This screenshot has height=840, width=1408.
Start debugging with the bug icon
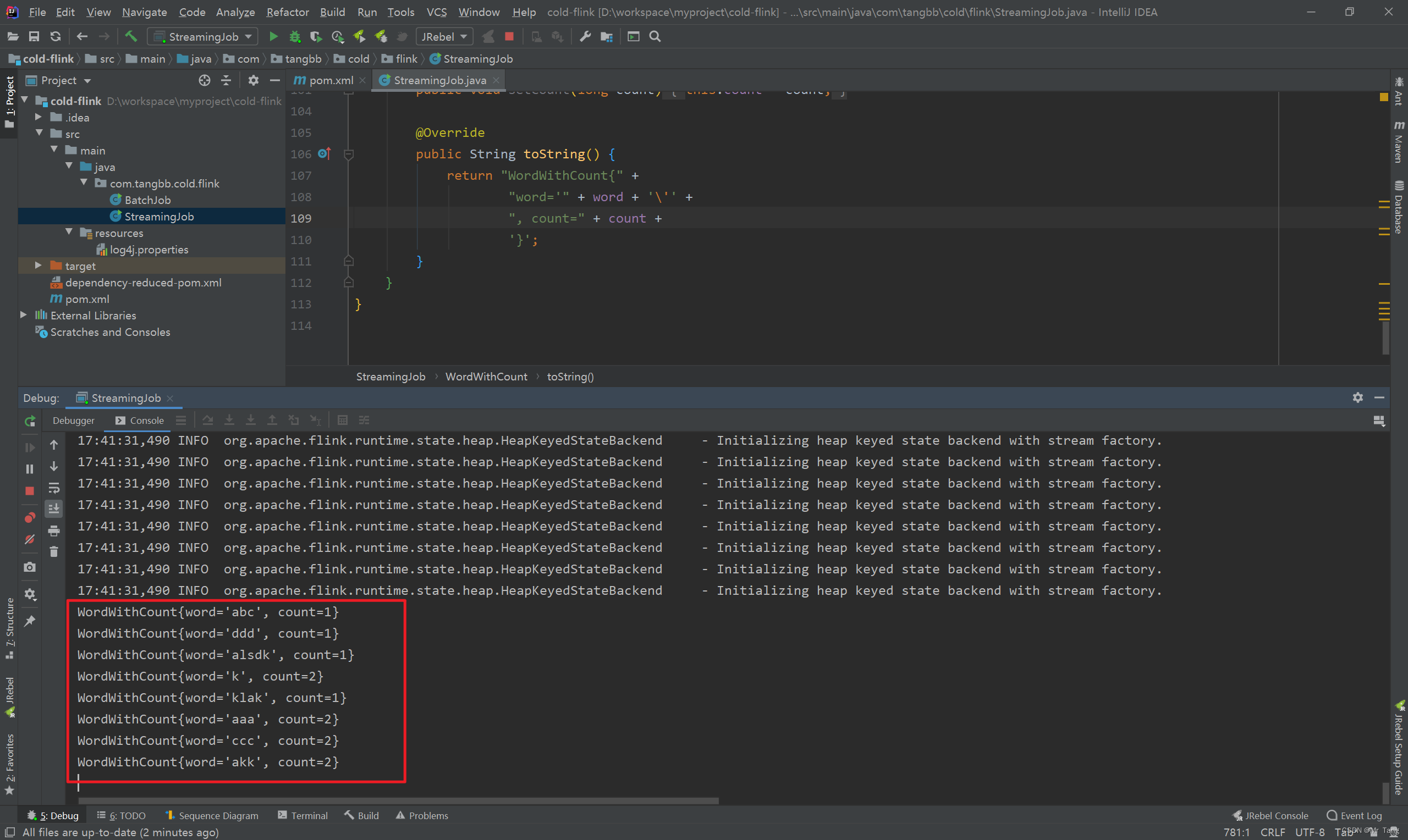[294, 37]
